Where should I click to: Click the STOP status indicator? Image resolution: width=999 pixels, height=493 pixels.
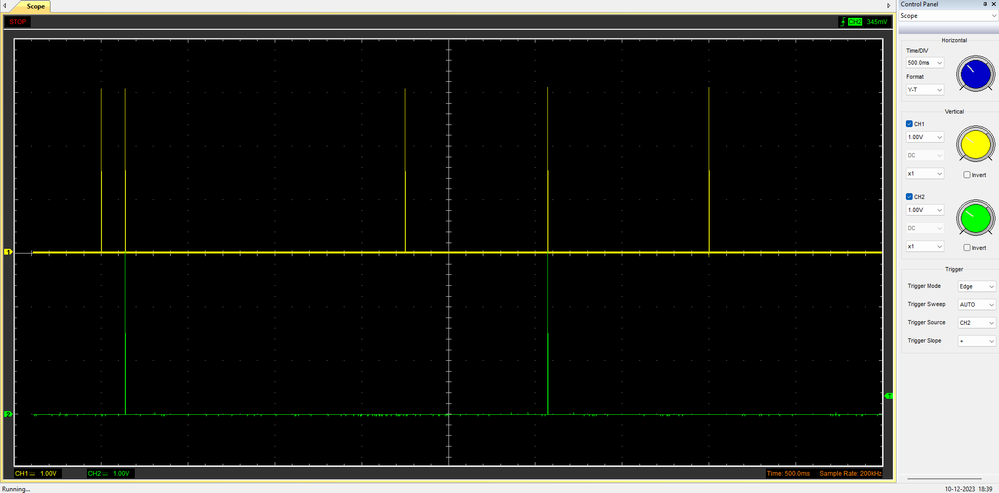point(18,22)
